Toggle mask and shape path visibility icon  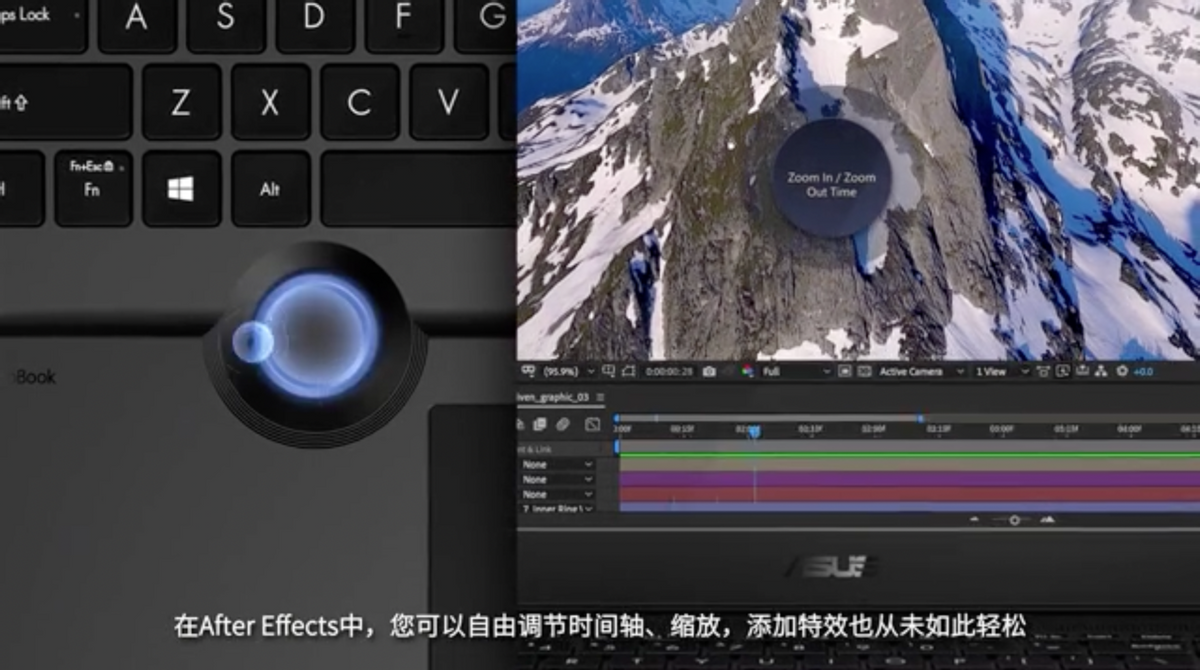pos(628,371)
